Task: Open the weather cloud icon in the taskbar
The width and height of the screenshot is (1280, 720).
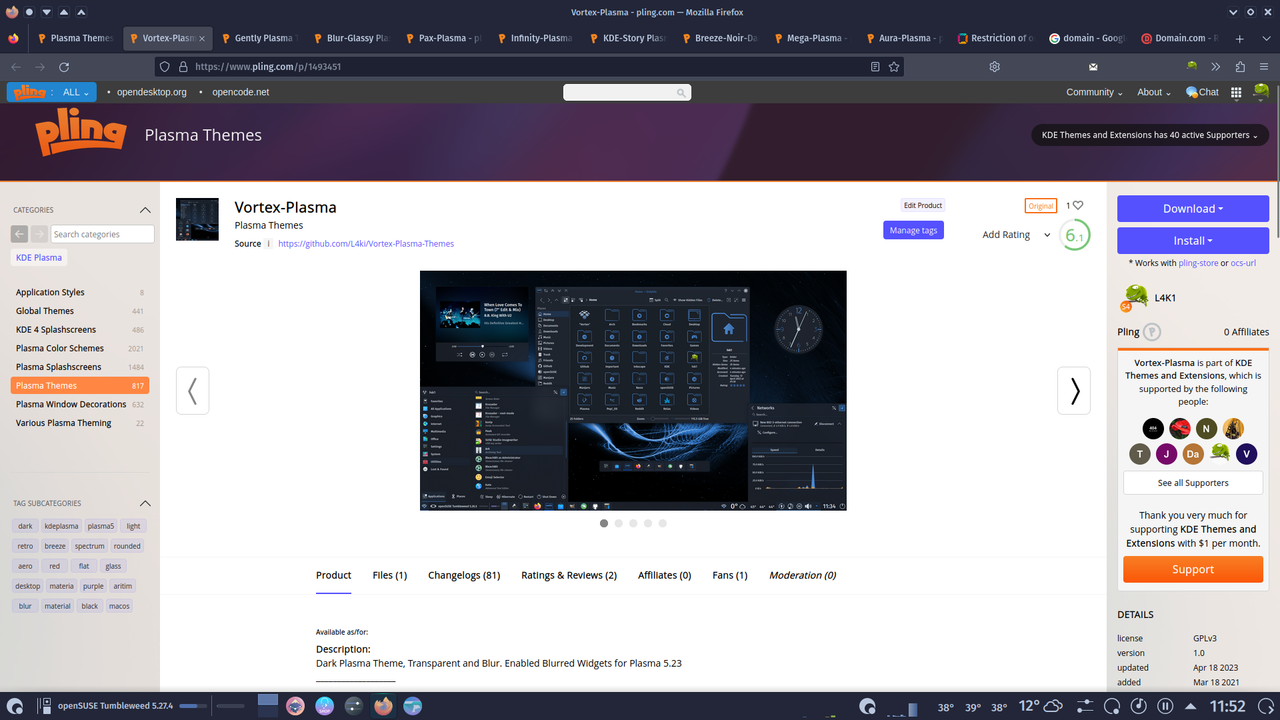Action: coord(1052,705)
